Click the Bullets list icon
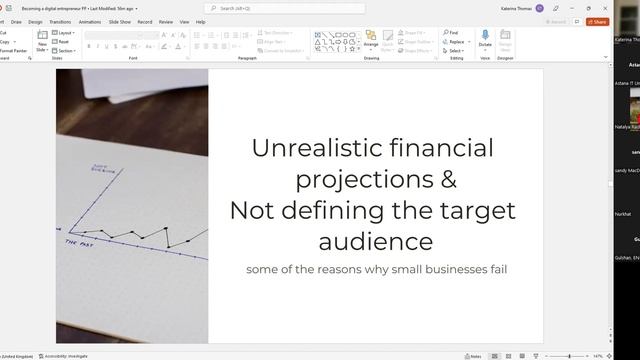Screen dimensions: 640x360 pos(198,36)
